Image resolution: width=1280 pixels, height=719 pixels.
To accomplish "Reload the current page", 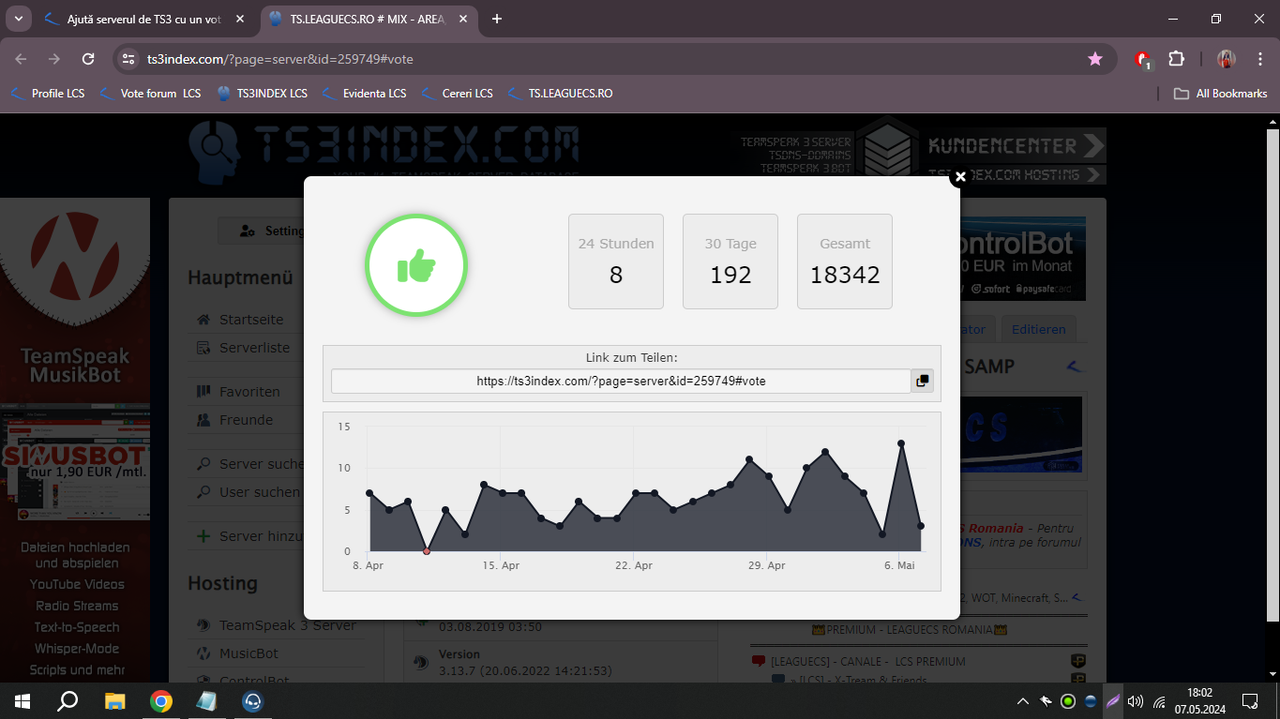I will click(88, 59).
